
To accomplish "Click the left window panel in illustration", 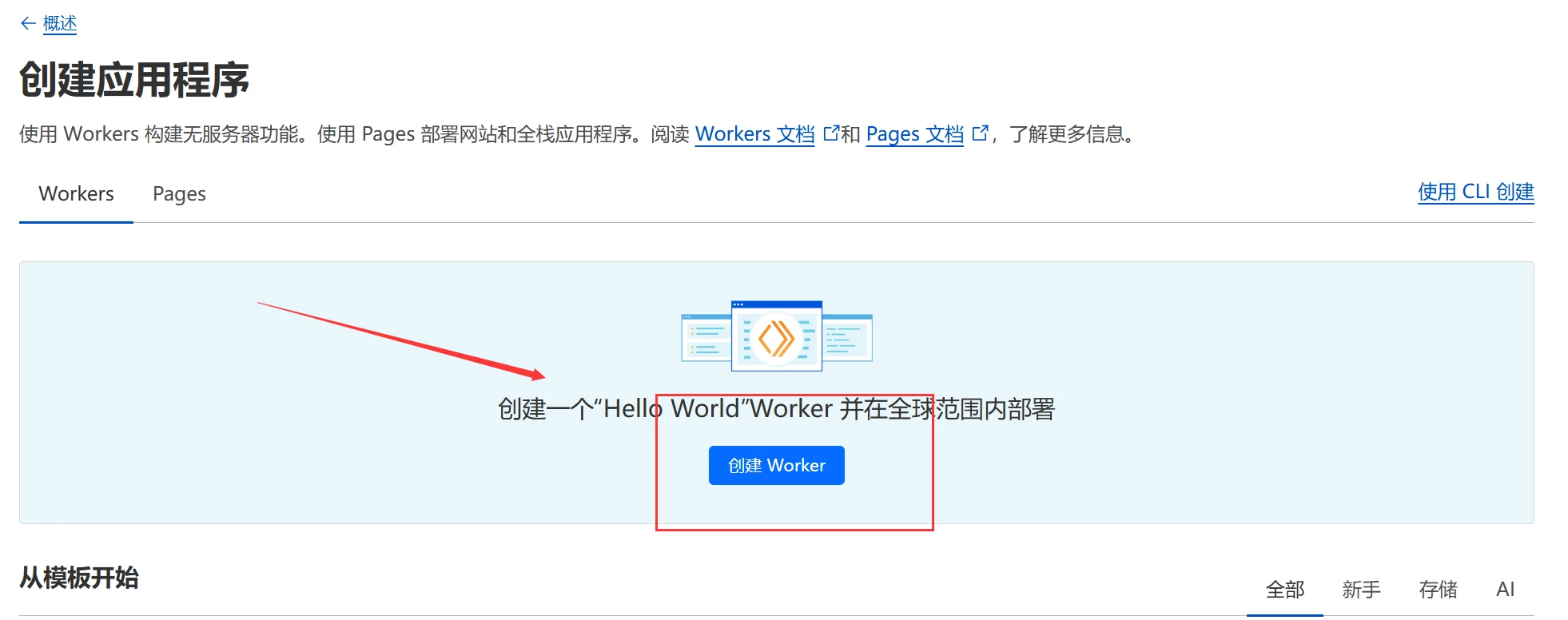I will (705, 338).
